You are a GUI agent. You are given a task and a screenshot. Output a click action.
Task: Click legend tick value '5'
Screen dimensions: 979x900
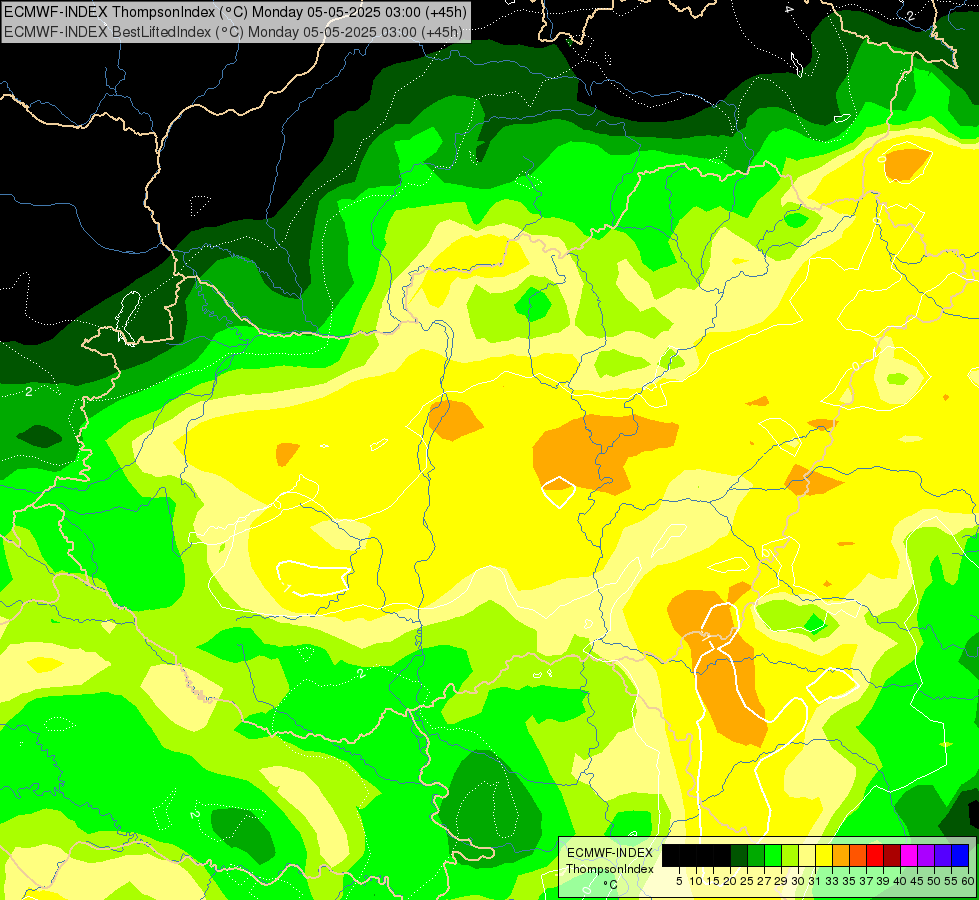[679, 881]
